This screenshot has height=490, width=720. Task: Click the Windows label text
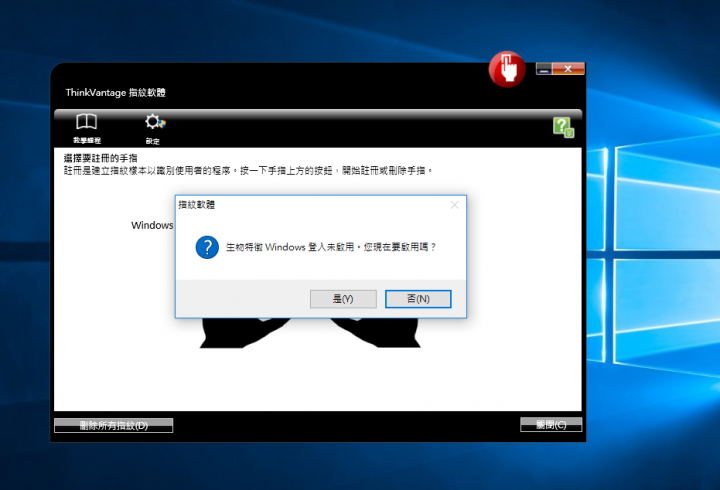tap(152, 225)
